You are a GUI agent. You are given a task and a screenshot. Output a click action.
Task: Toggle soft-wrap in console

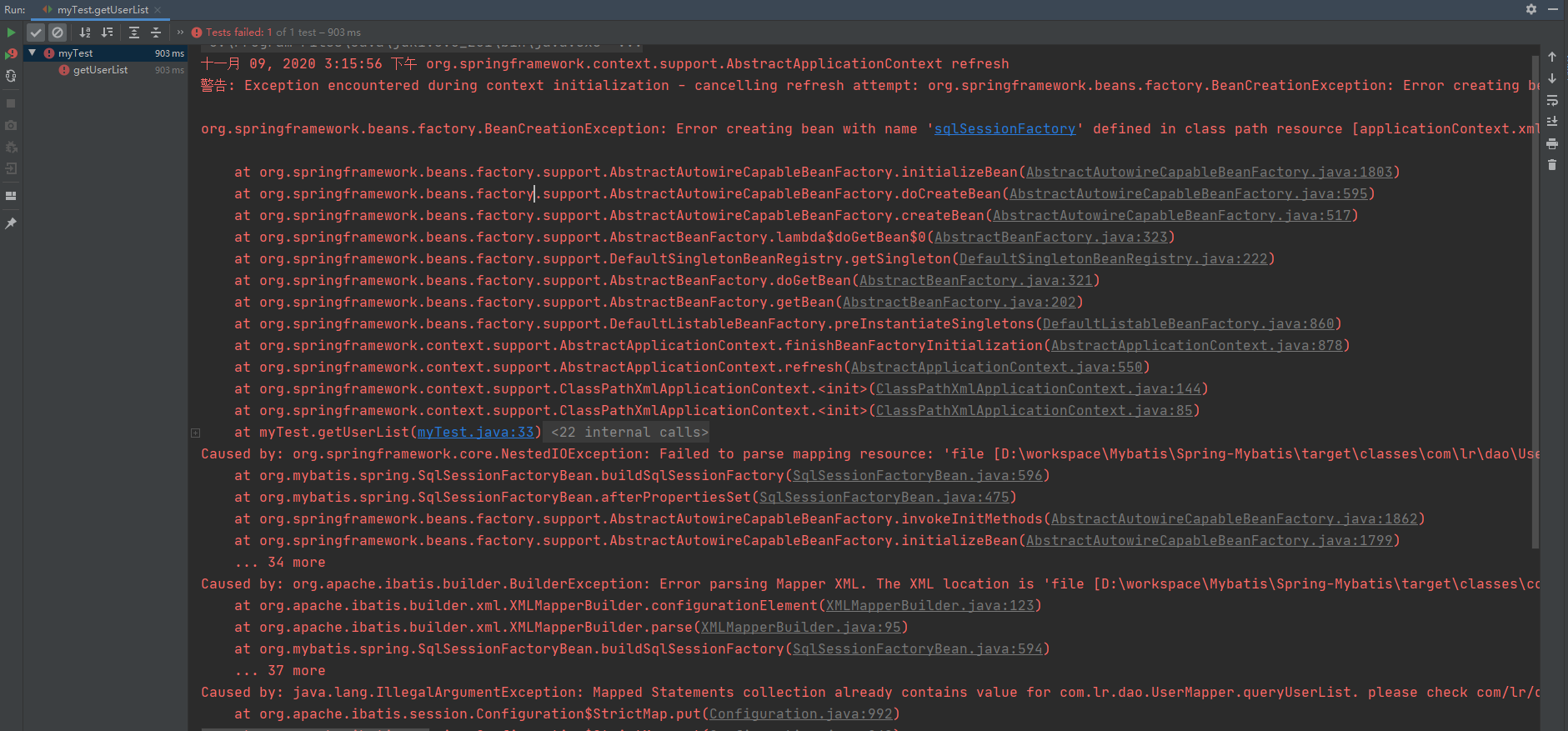click(1552, 100)
